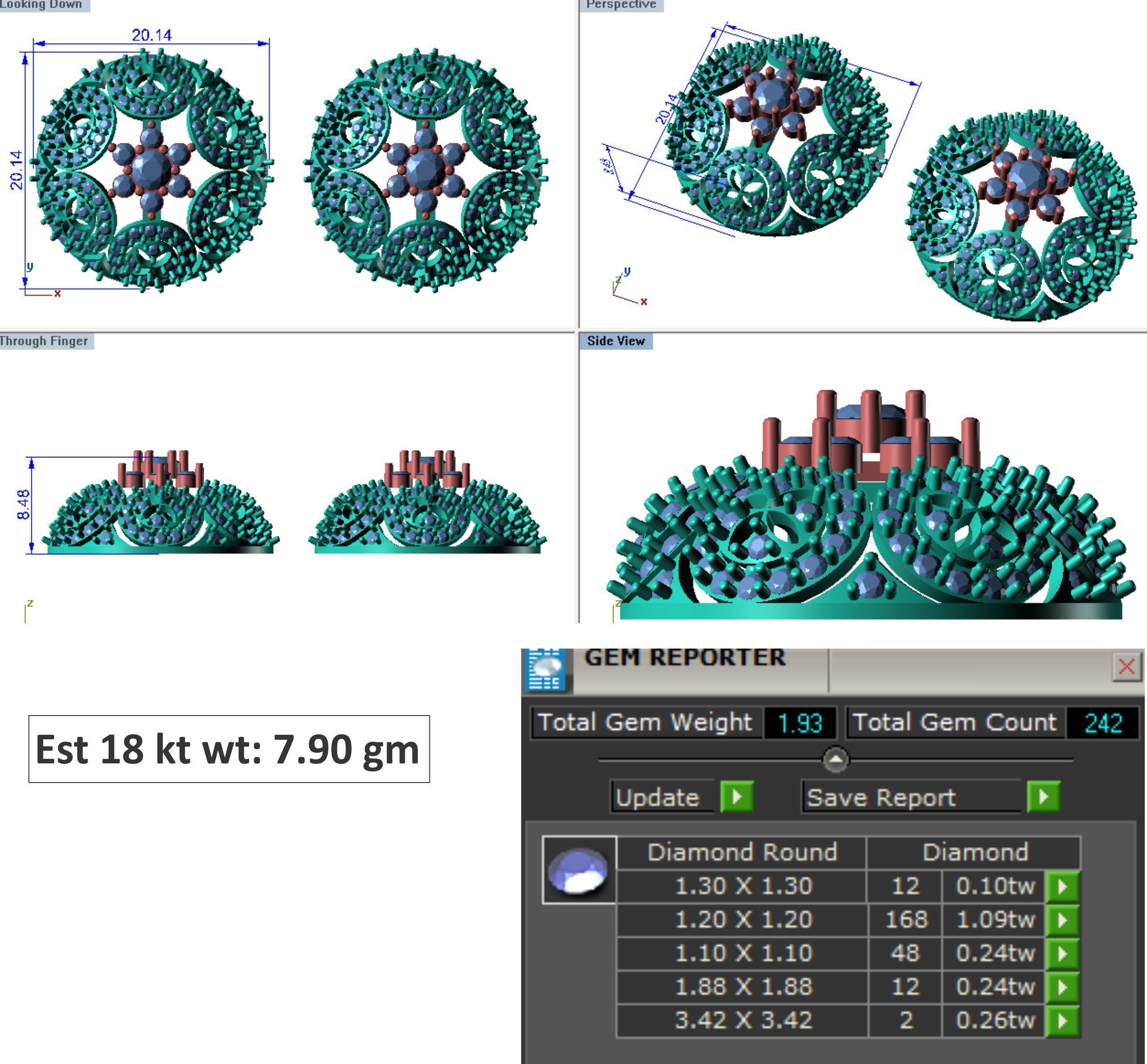This screenshot has width=1147, height=1064.
Task: Close the Gem Reporter panel
Action: (1126, 667)
